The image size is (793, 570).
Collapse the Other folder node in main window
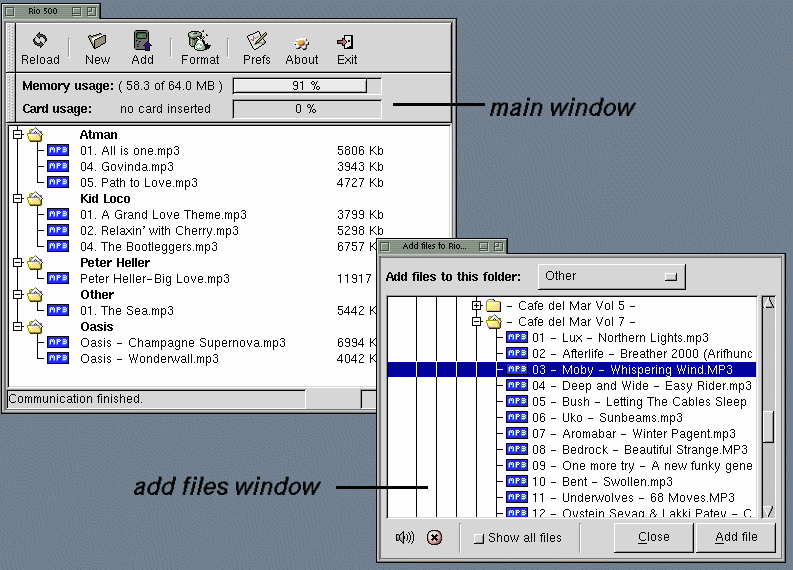pos(18,294)
